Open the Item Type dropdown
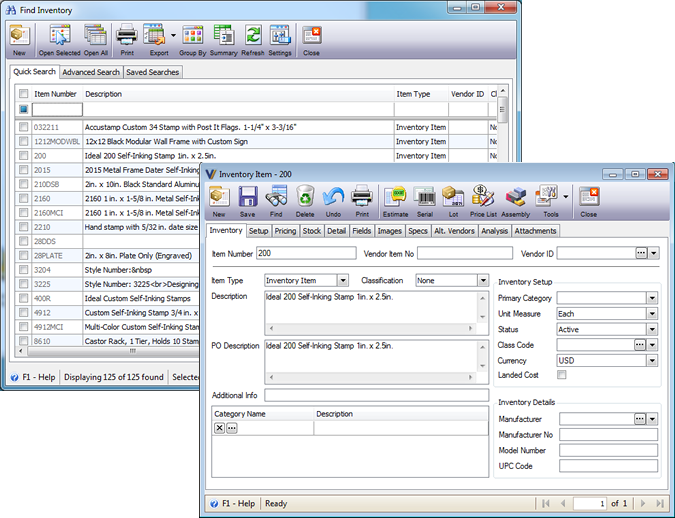Screen dimensions: 675x518 343,280
